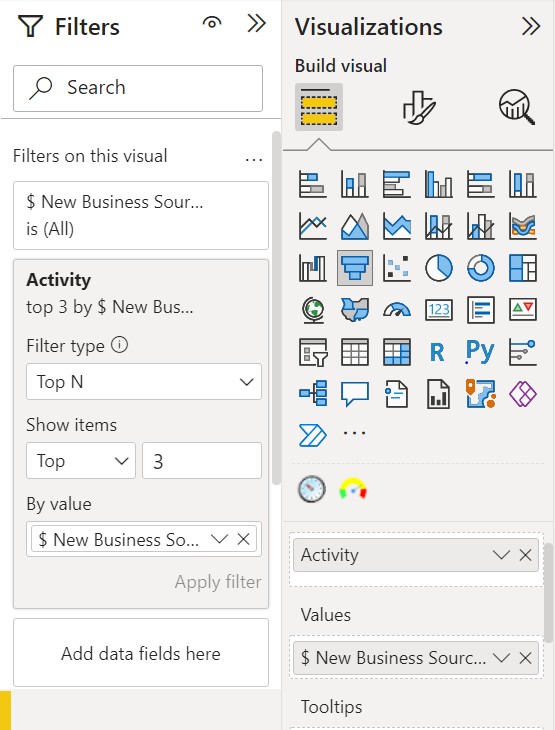Select the multi-row card visual
This screenshot has height=730, width=555.
click(x=481, y=310)
